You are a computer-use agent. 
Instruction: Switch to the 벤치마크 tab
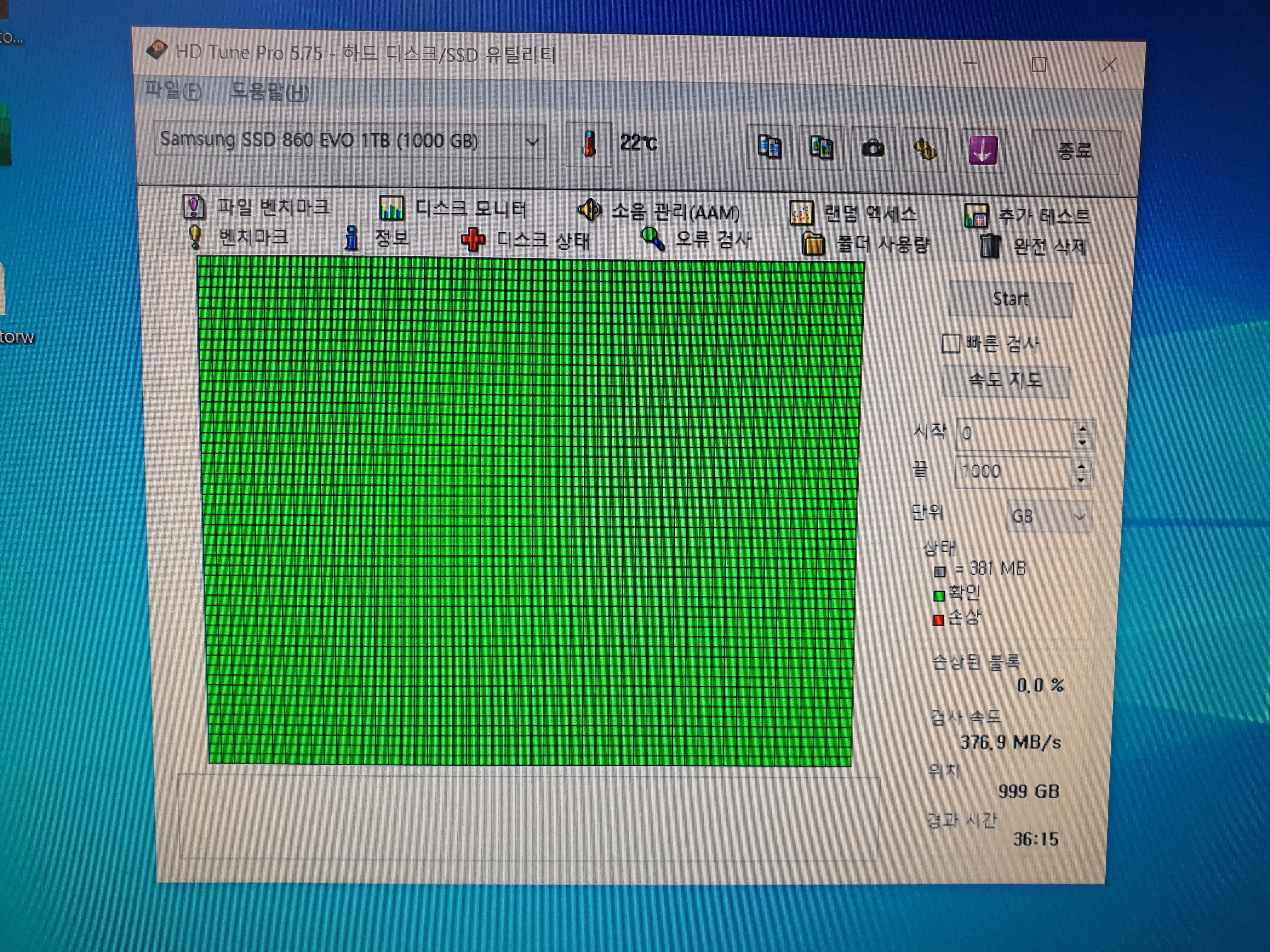tap(238, 237)
